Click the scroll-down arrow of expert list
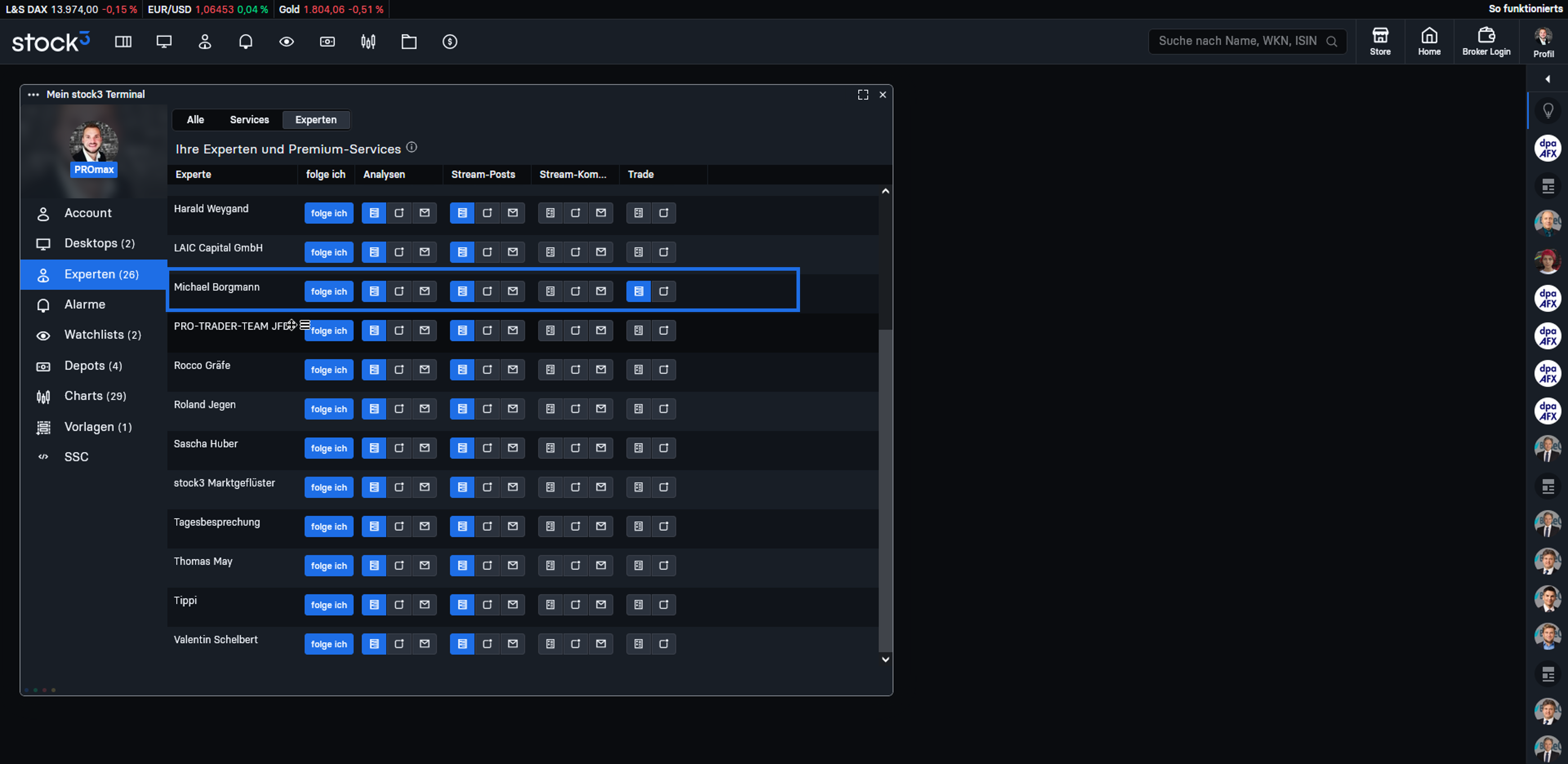1568x764 pixels. [885, 659]
